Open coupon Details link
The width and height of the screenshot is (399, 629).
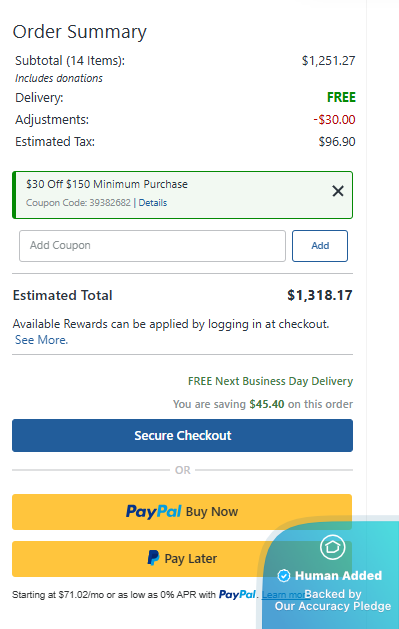[153, 203]
